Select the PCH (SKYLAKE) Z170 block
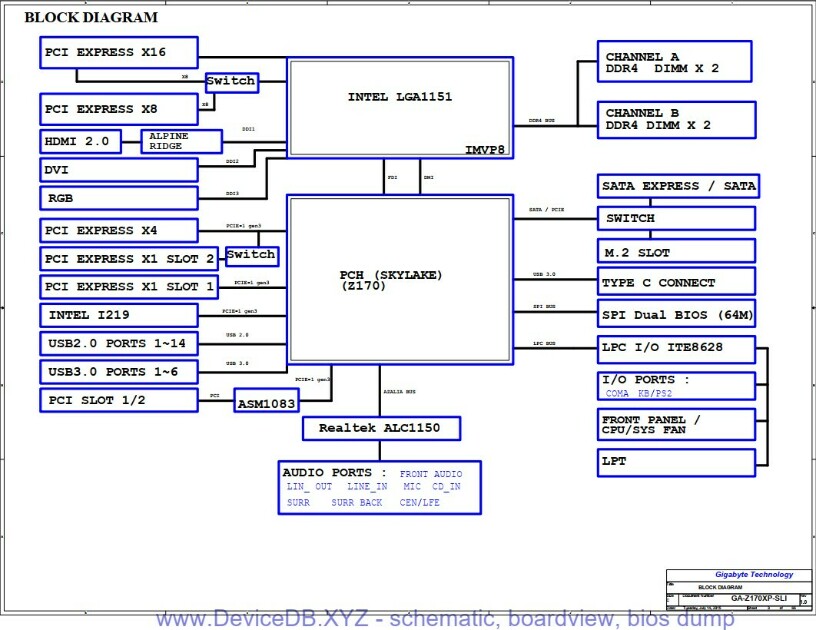 point(400,280)
